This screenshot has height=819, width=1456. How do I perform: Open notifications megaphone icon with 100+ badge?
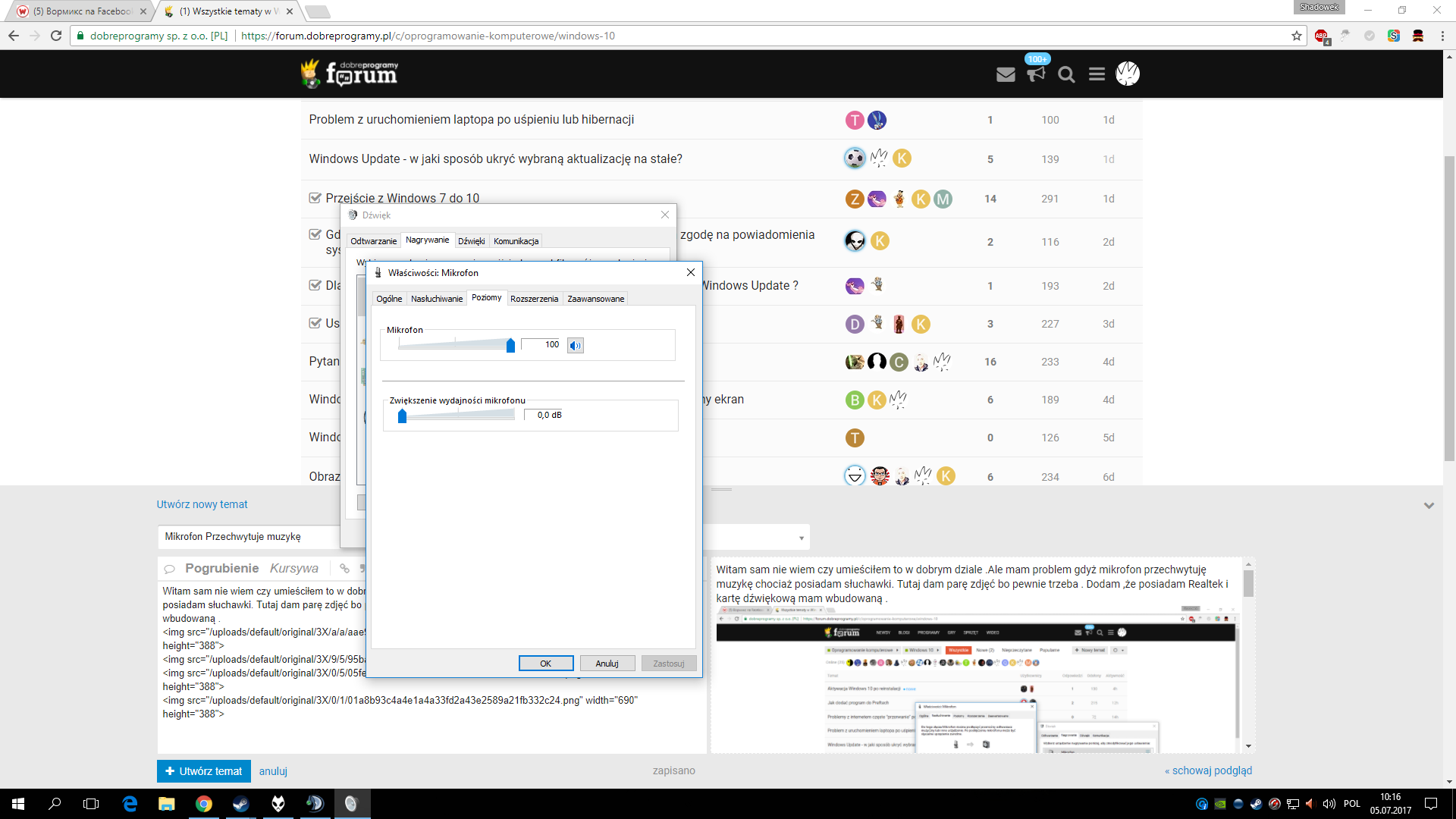pyautogui.click(x=1036, y=74)
